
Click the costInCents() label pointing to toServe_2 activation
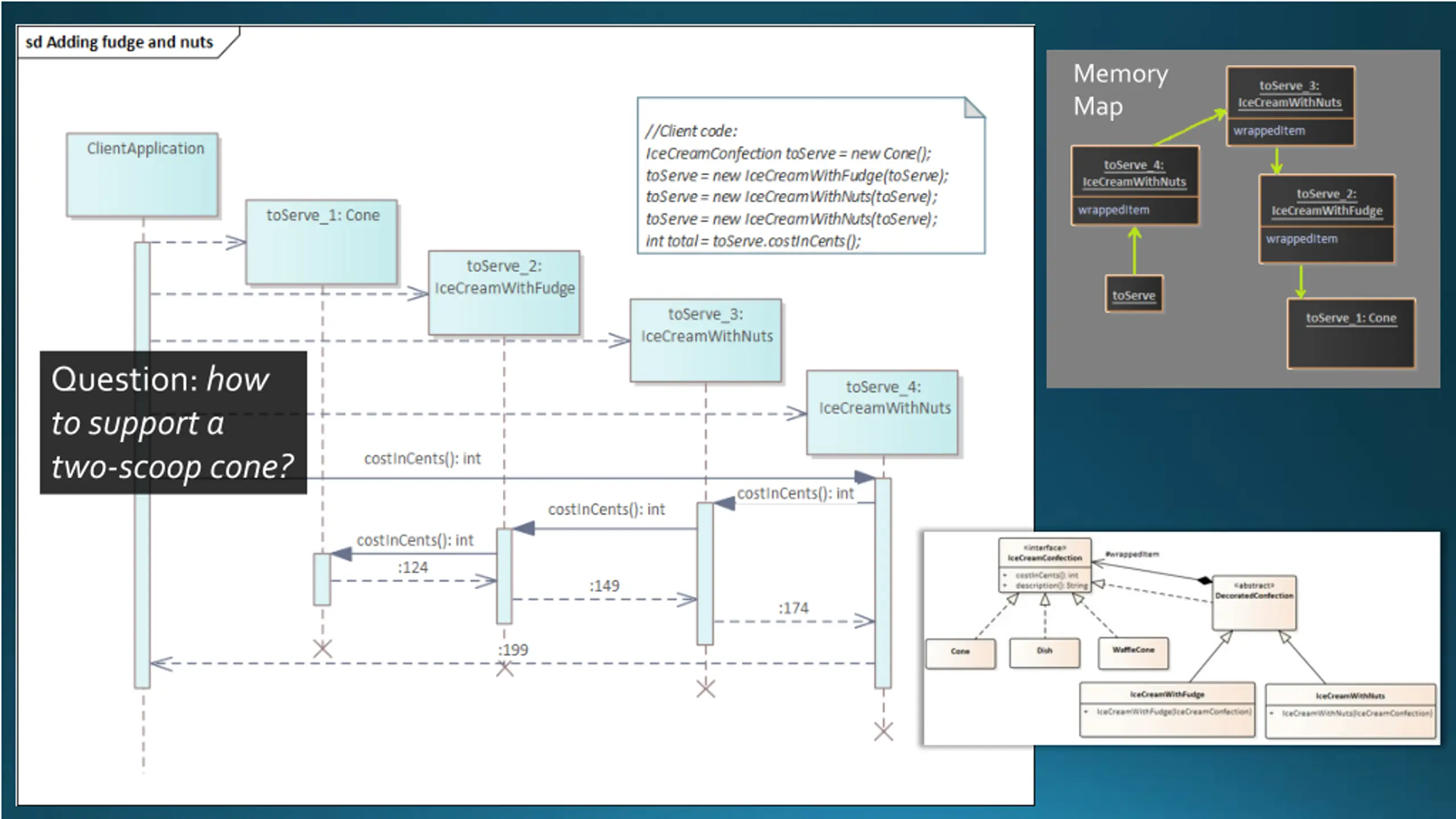pos(606,509)
